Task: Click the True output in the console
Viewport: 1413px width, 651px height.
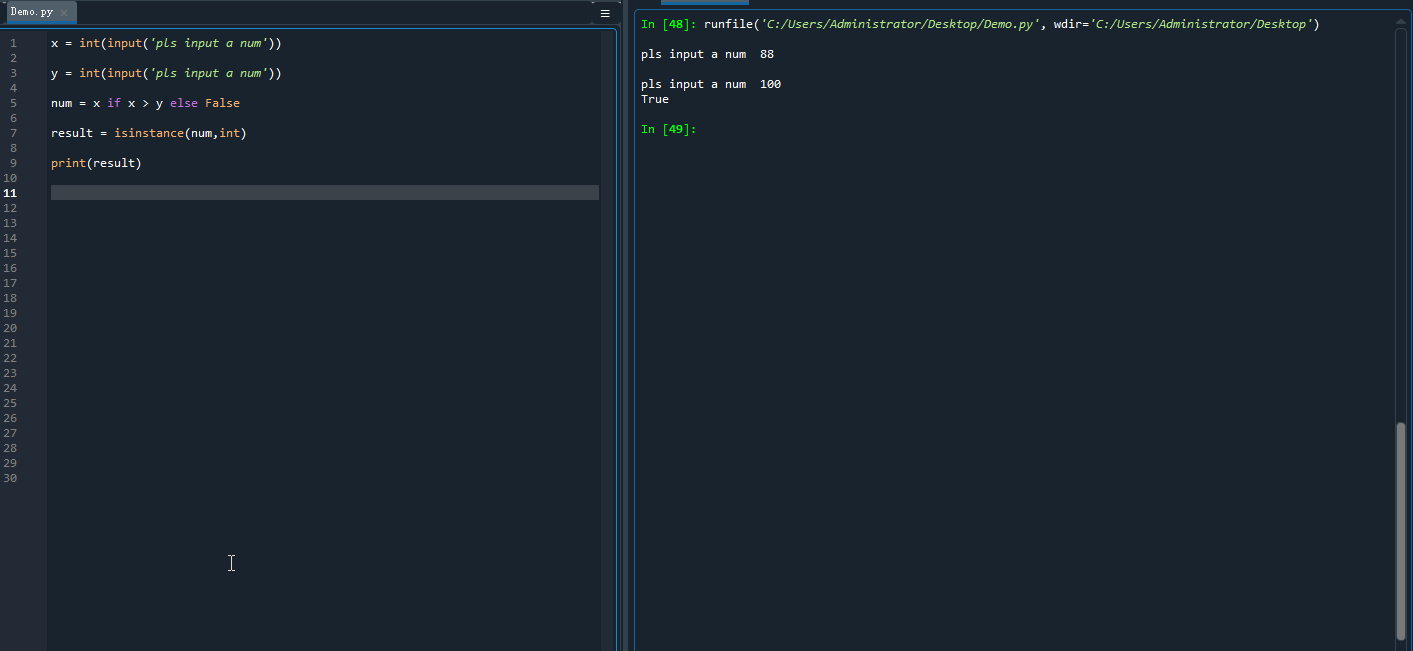Action: point(654,99)
